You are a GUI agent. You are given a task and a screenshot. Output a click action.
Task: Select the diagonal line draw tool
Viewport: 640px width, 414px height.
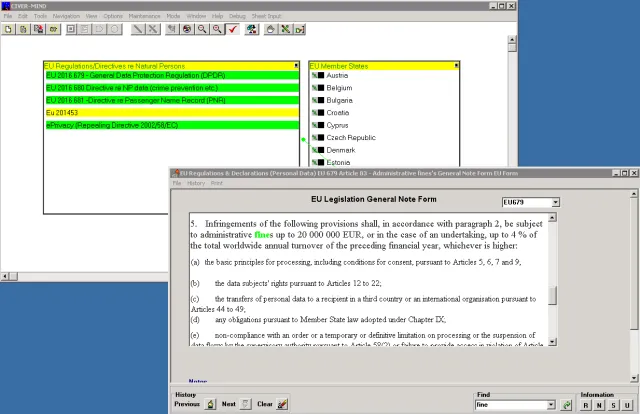138,29
